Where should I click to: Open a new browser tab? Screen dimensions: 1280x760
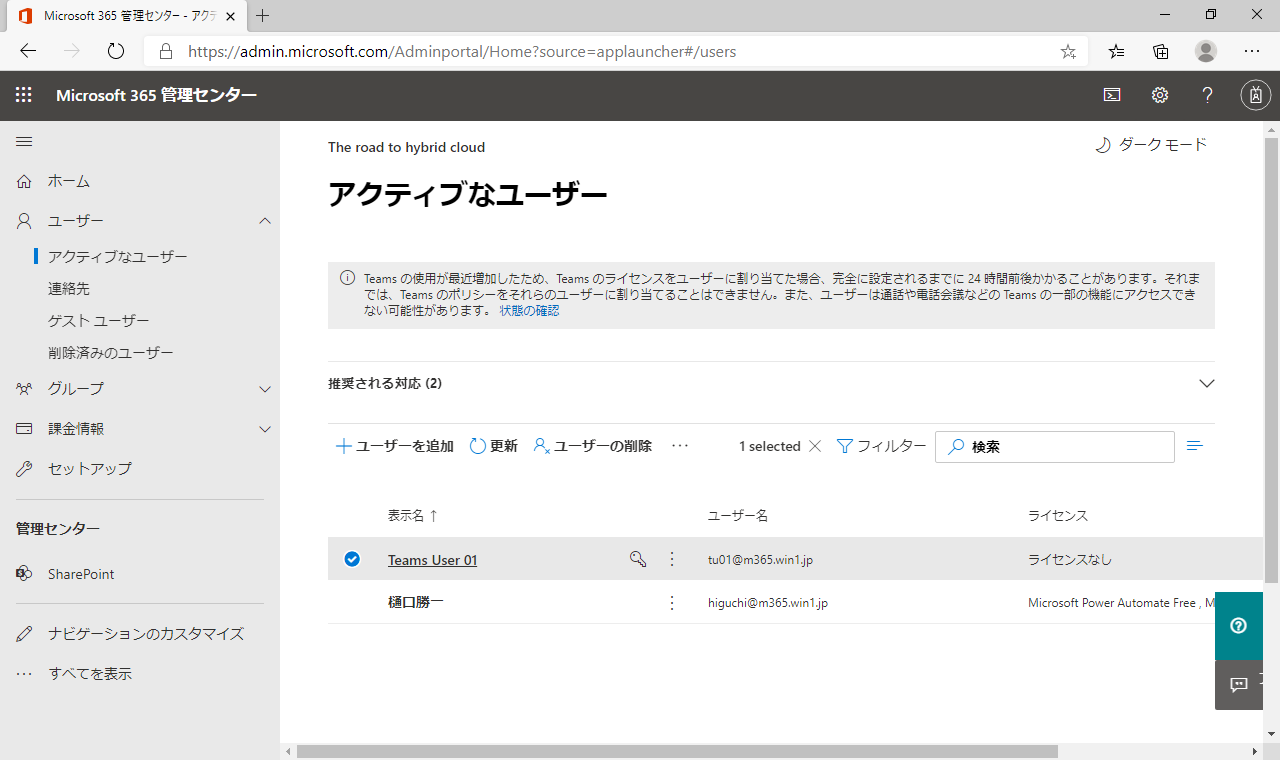pyautogui.click(x=263, y=16)
